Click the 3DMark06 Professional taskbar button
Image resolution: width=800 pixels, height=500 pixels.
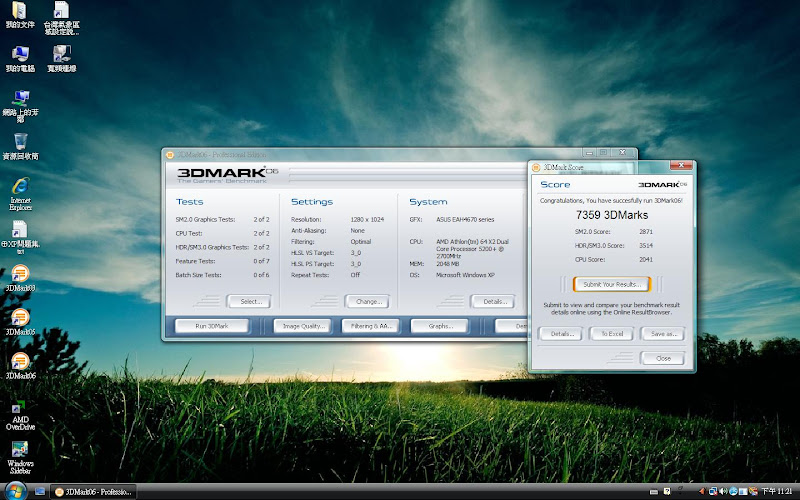point(94,492)
